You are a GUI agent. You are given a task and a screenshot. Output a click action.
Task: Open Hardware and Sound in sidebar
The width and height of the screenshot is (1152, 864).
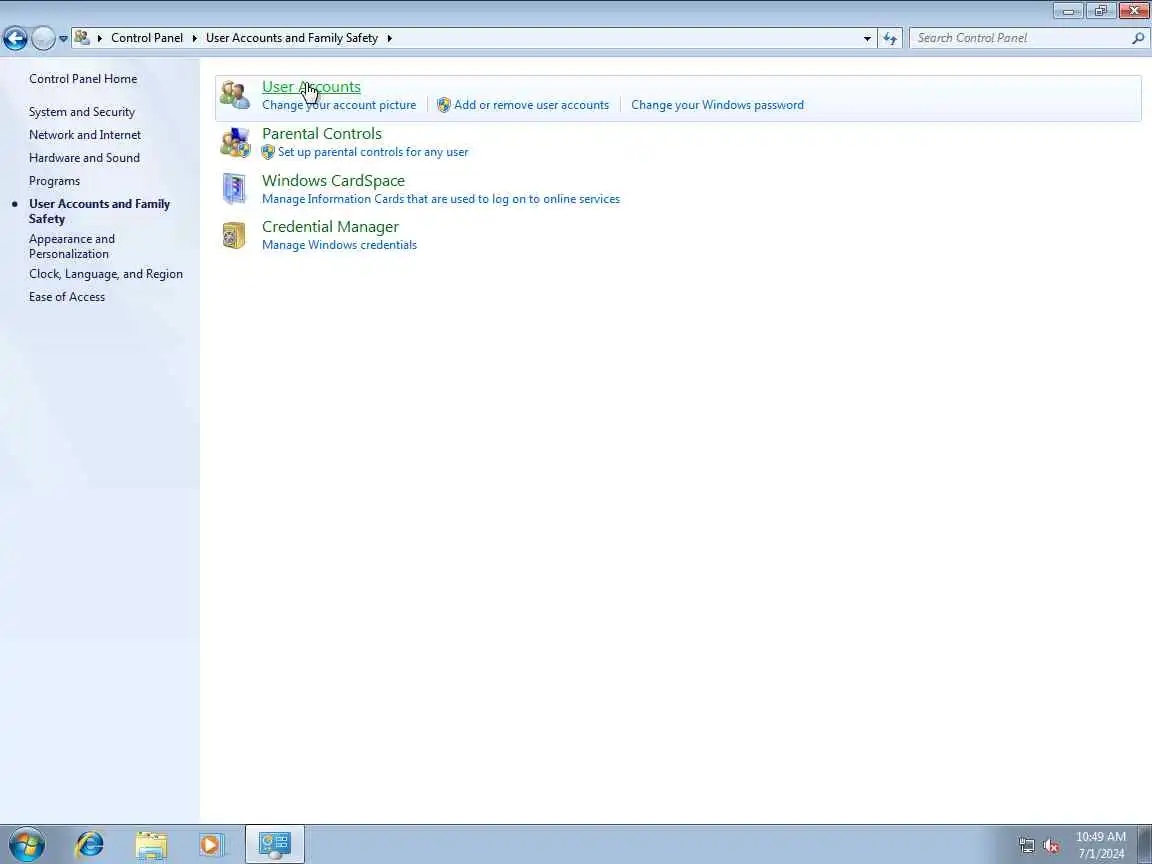click(x=84, y=158)
